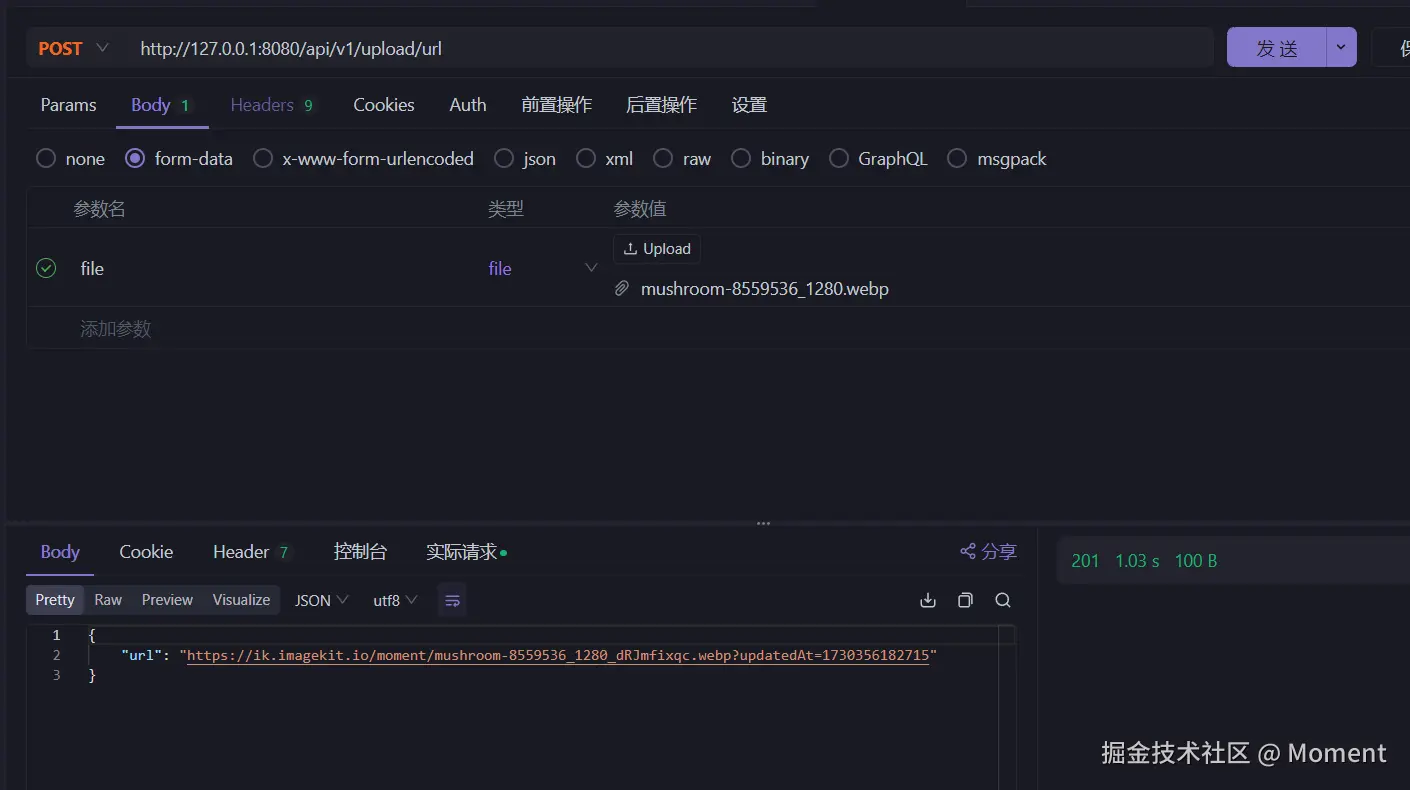The image size is (1410, 790).
Task: Select the none body type
Action: point(46,158)
